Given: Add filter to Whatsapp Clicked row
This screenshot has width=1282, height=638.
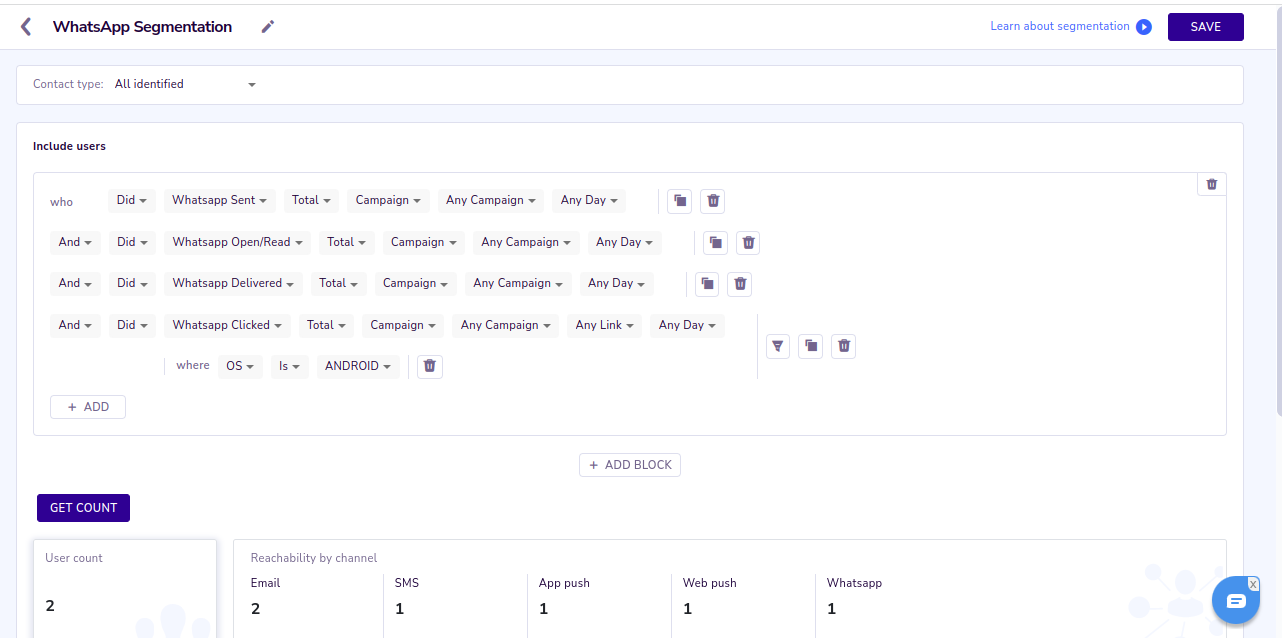Looking at the screenshot, I should pos(779,346).
